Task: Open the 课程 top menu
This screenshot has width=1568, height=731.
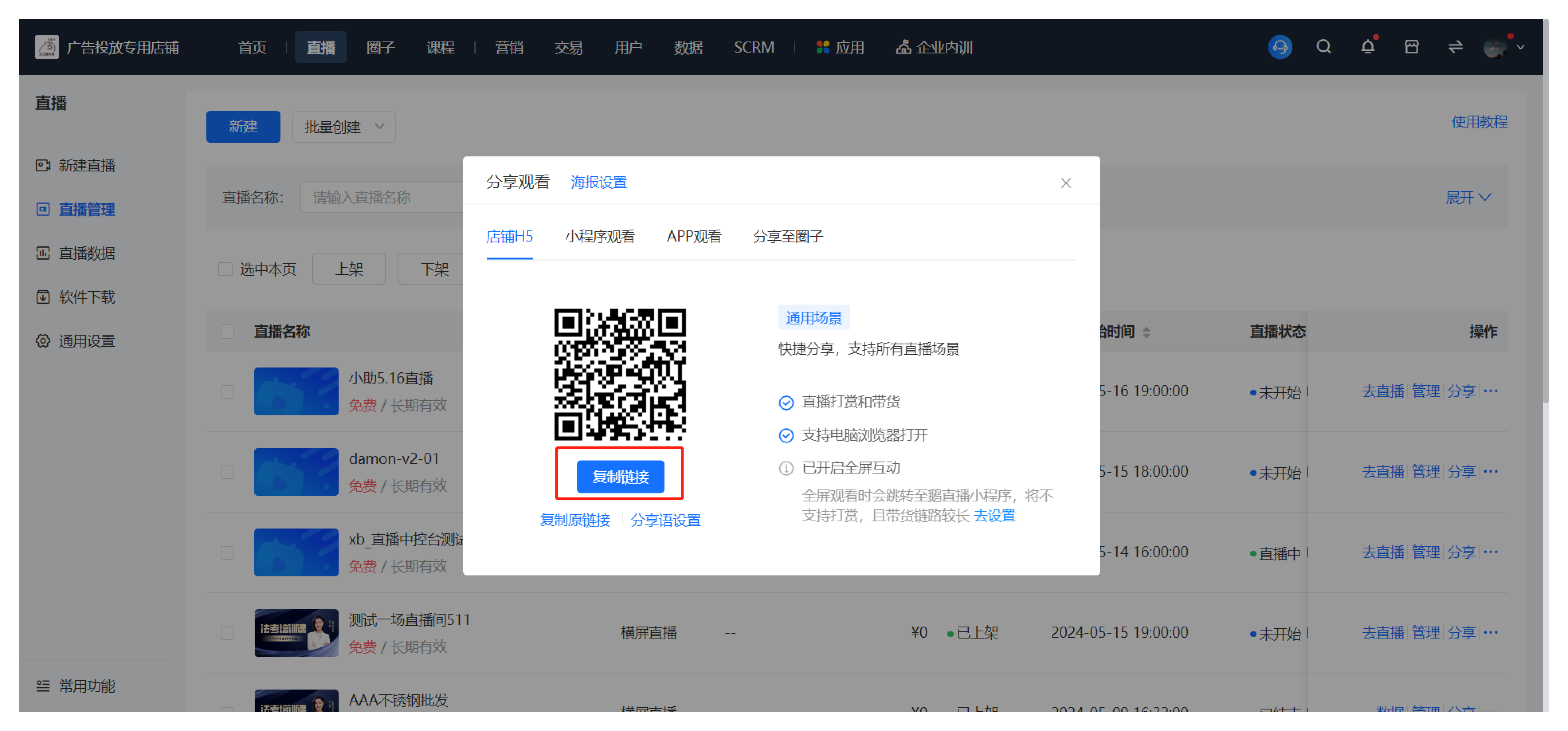Action: [x=440, y=47]
